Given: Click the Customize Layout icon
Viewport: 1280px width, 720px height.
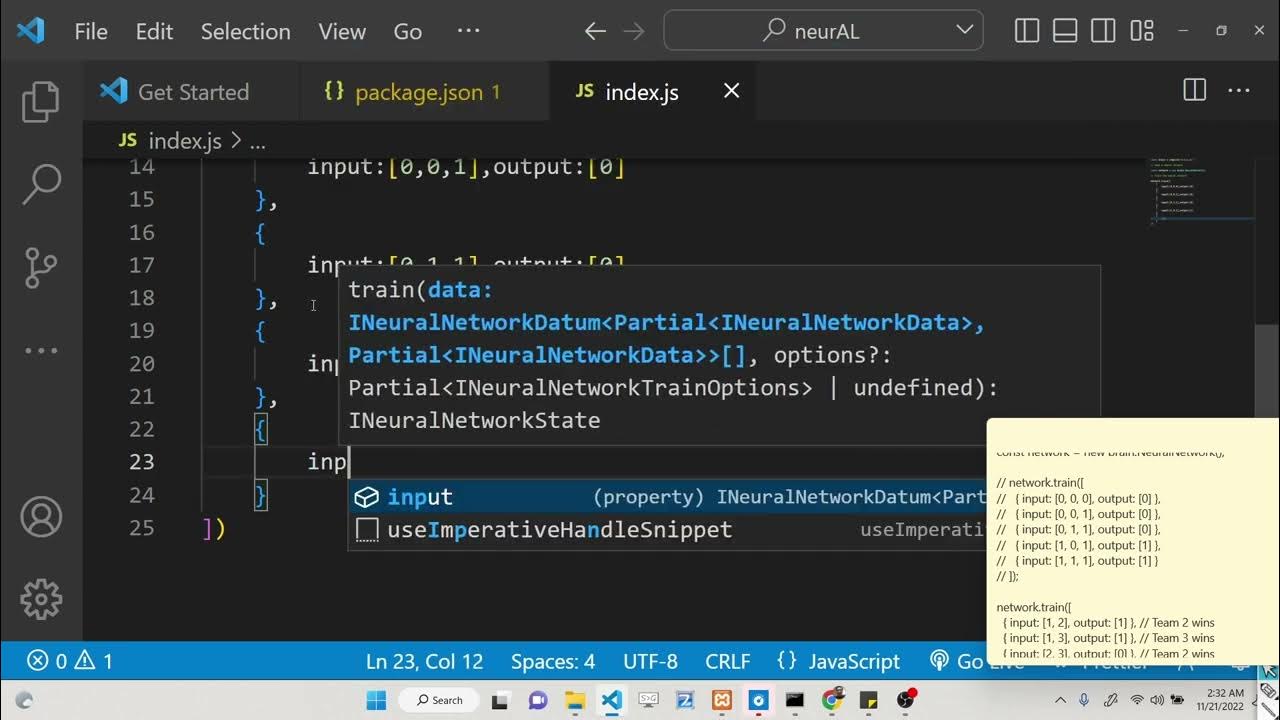Looking at the screenshot, I should 1142,31.
